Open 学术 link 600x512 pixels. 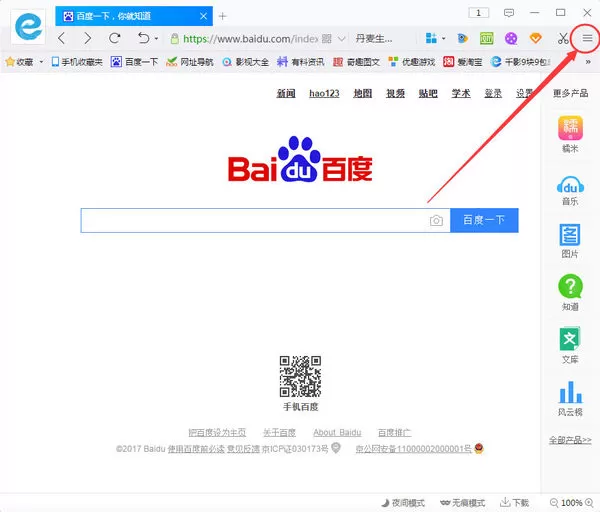click(461, 93)
